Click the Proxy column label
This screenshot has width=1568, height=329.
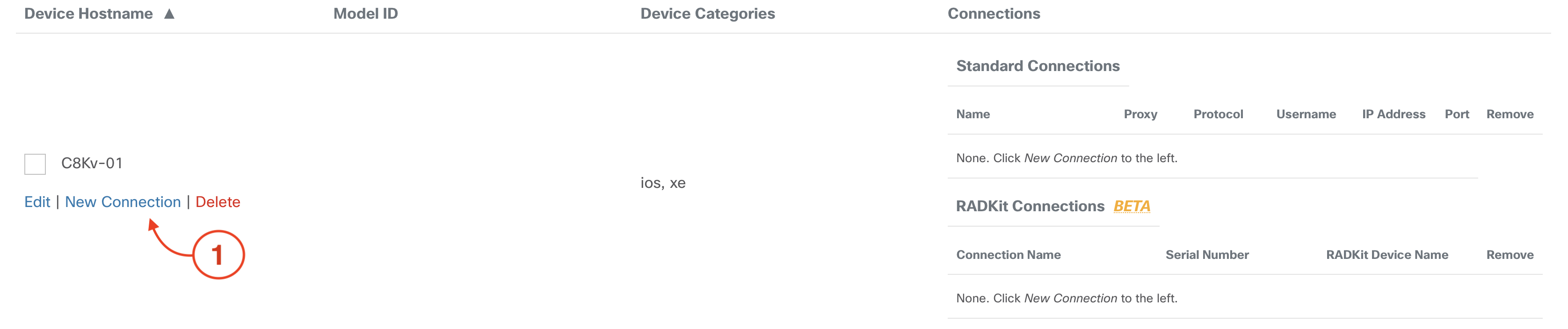1140,114
